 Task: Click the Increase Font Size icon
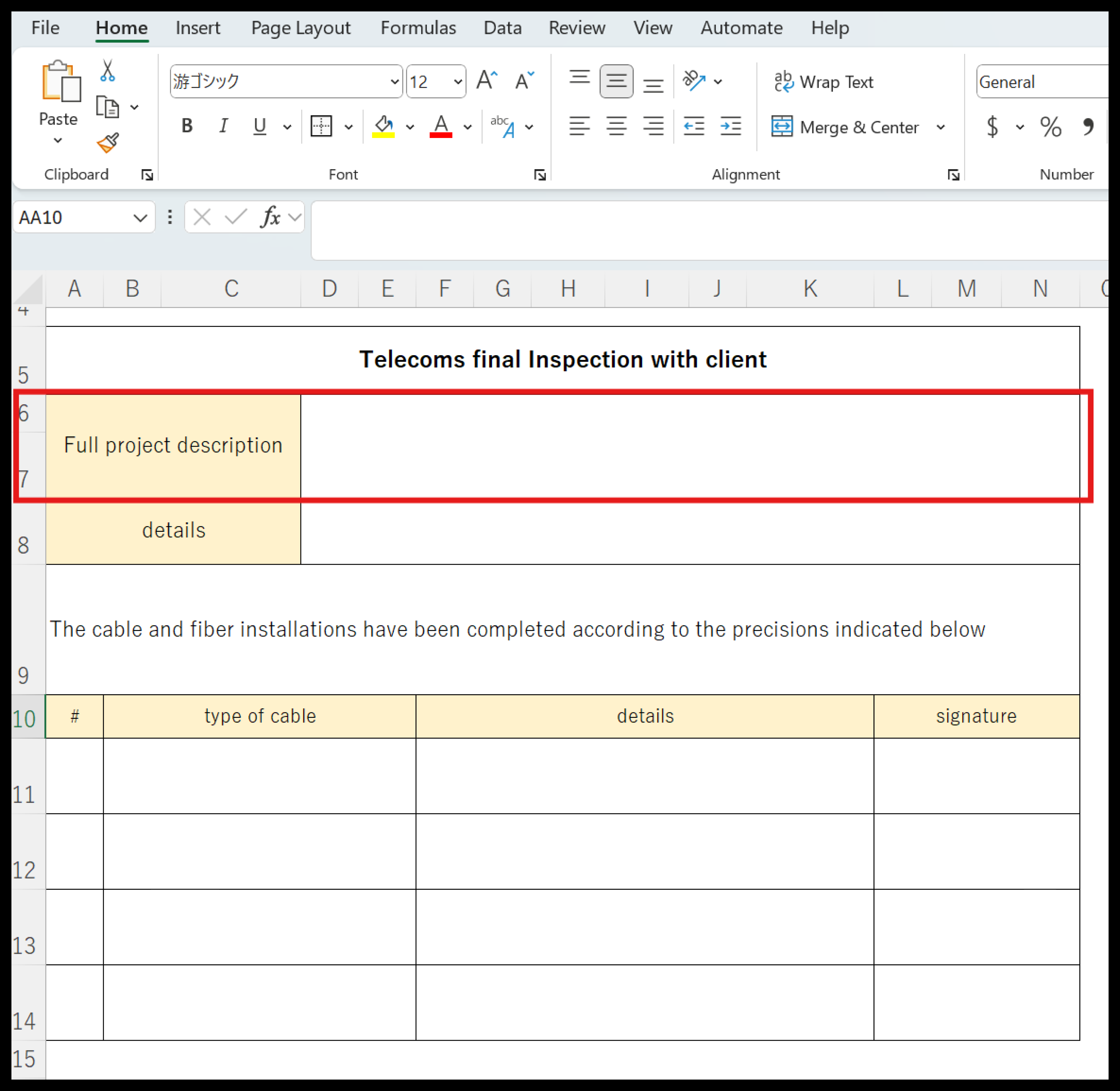(487, 81)
